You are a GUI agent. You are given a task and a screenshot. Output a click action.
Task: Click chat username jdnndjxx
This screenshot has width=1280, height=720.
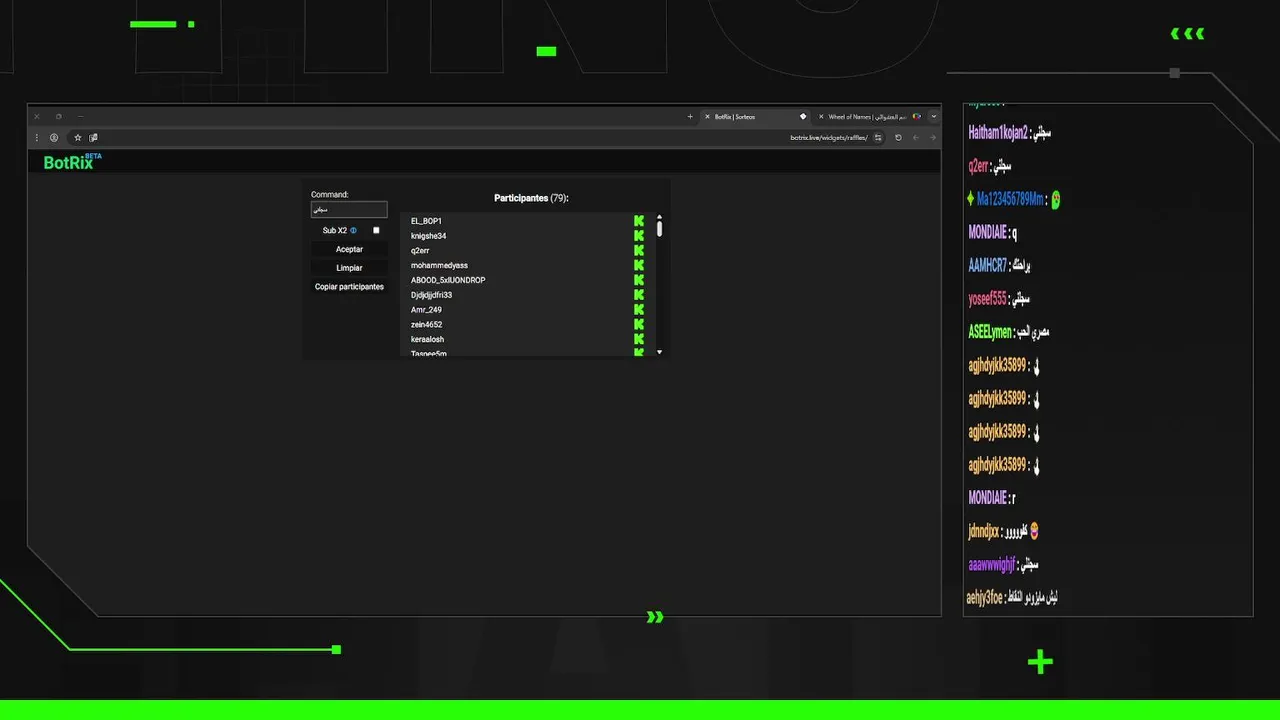(x=983, y=531)
